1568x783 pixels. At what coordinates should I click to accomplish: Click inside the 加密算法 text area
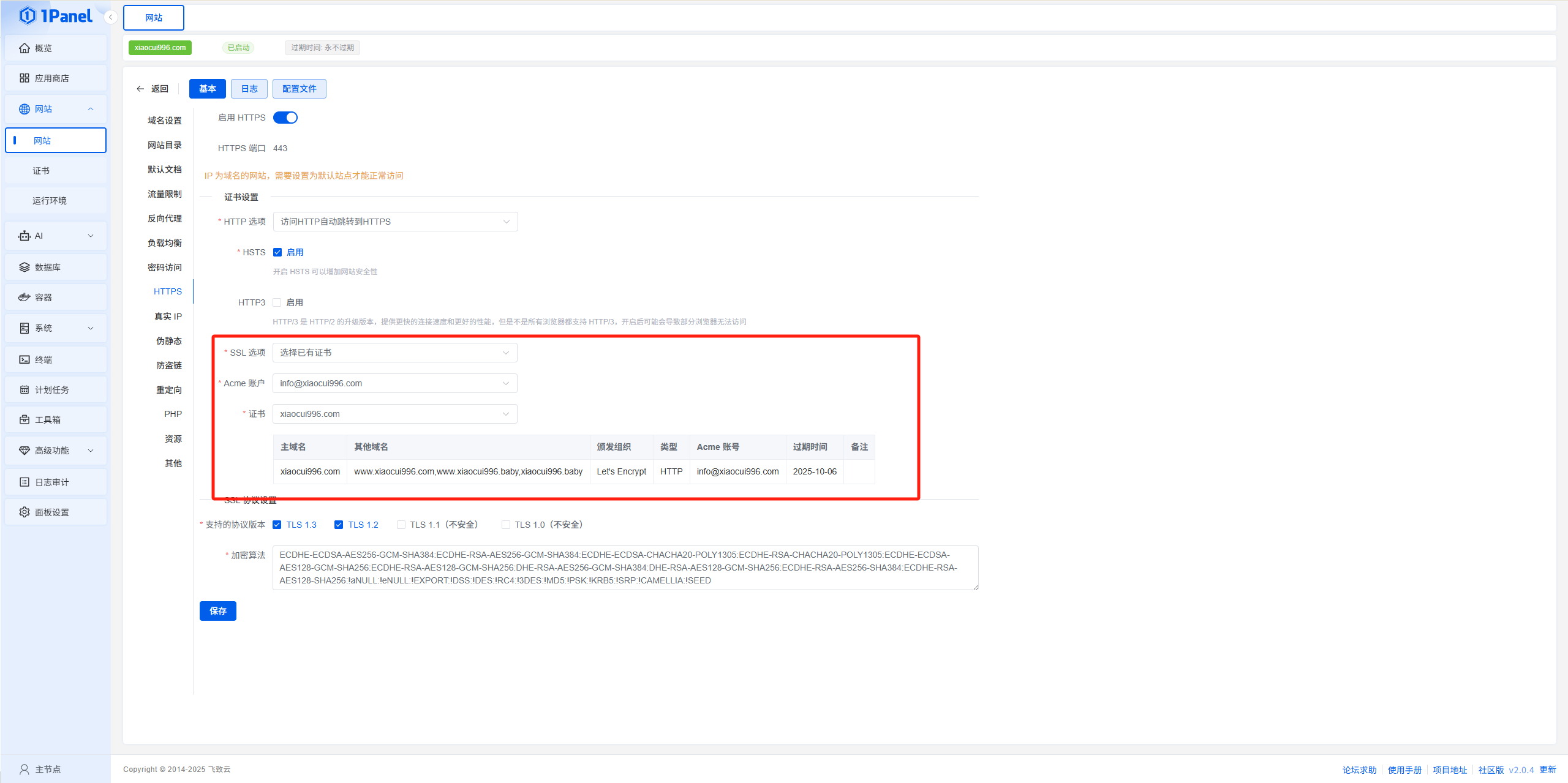click(625, 568)
